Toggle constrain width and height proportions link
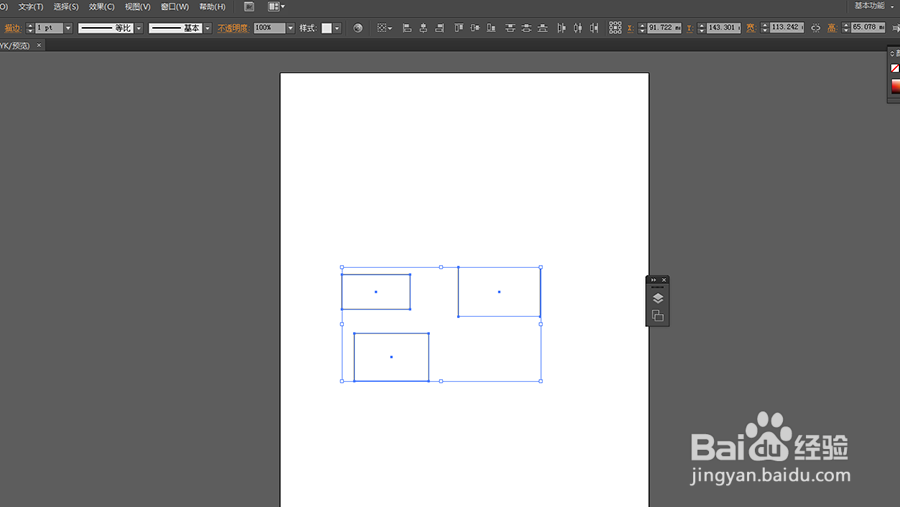 [815, 28]
